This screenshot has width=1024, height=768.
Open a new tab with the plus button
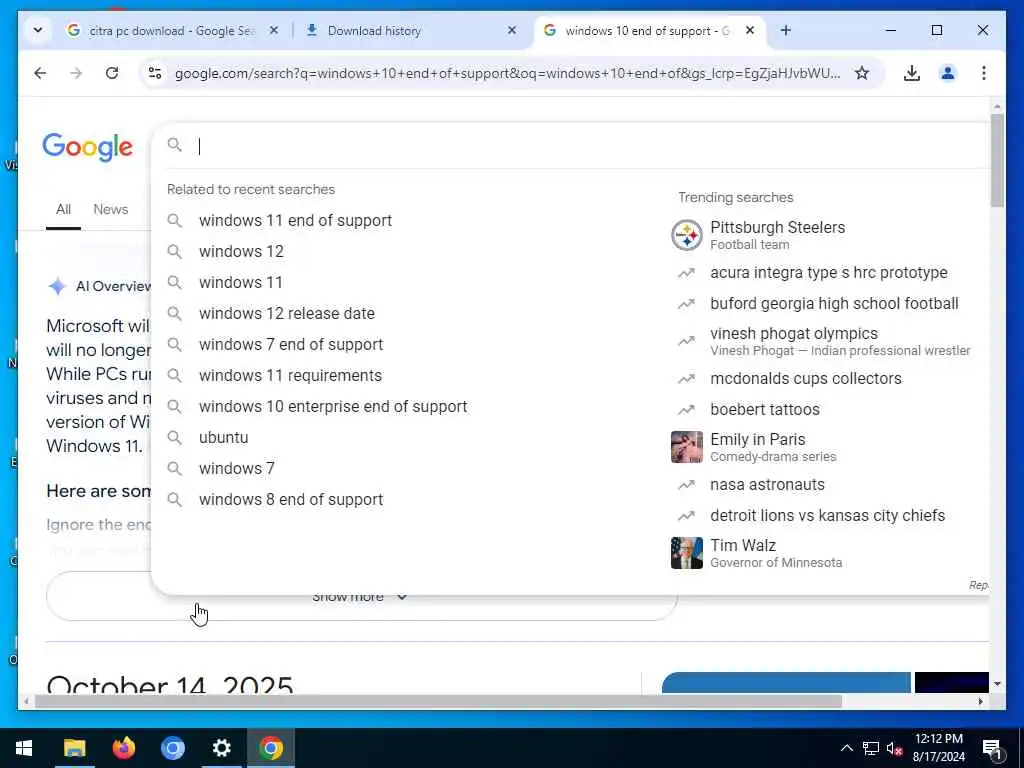[786, 31]
